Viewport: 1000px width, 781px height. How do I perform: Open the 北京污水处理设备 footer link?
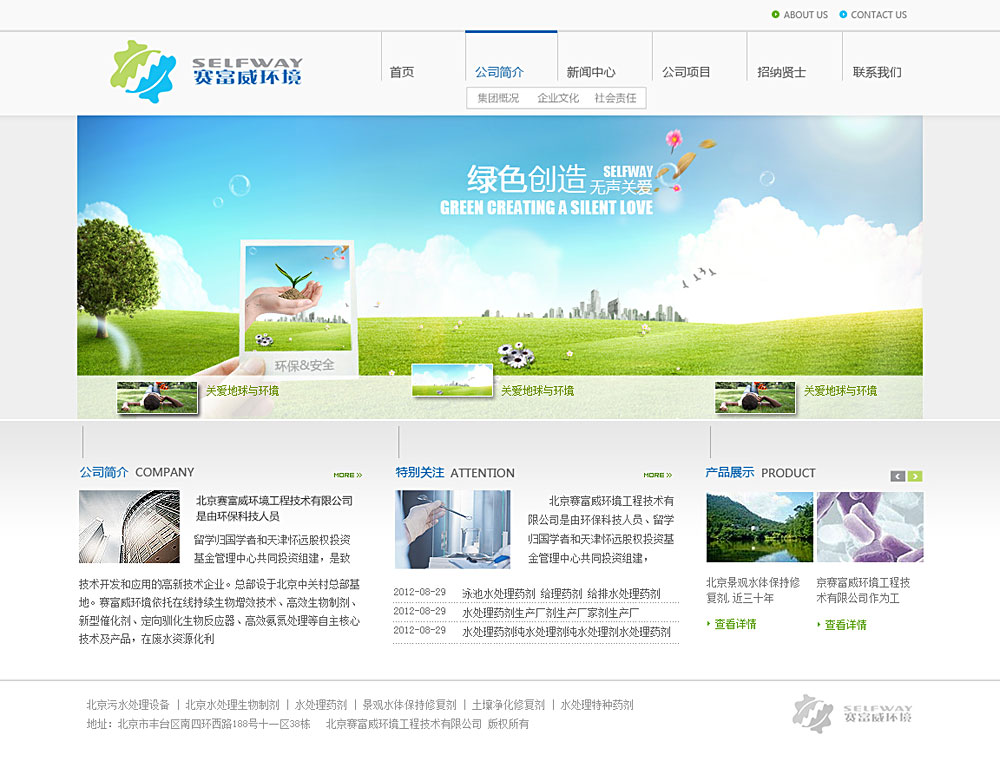(128, 705)
